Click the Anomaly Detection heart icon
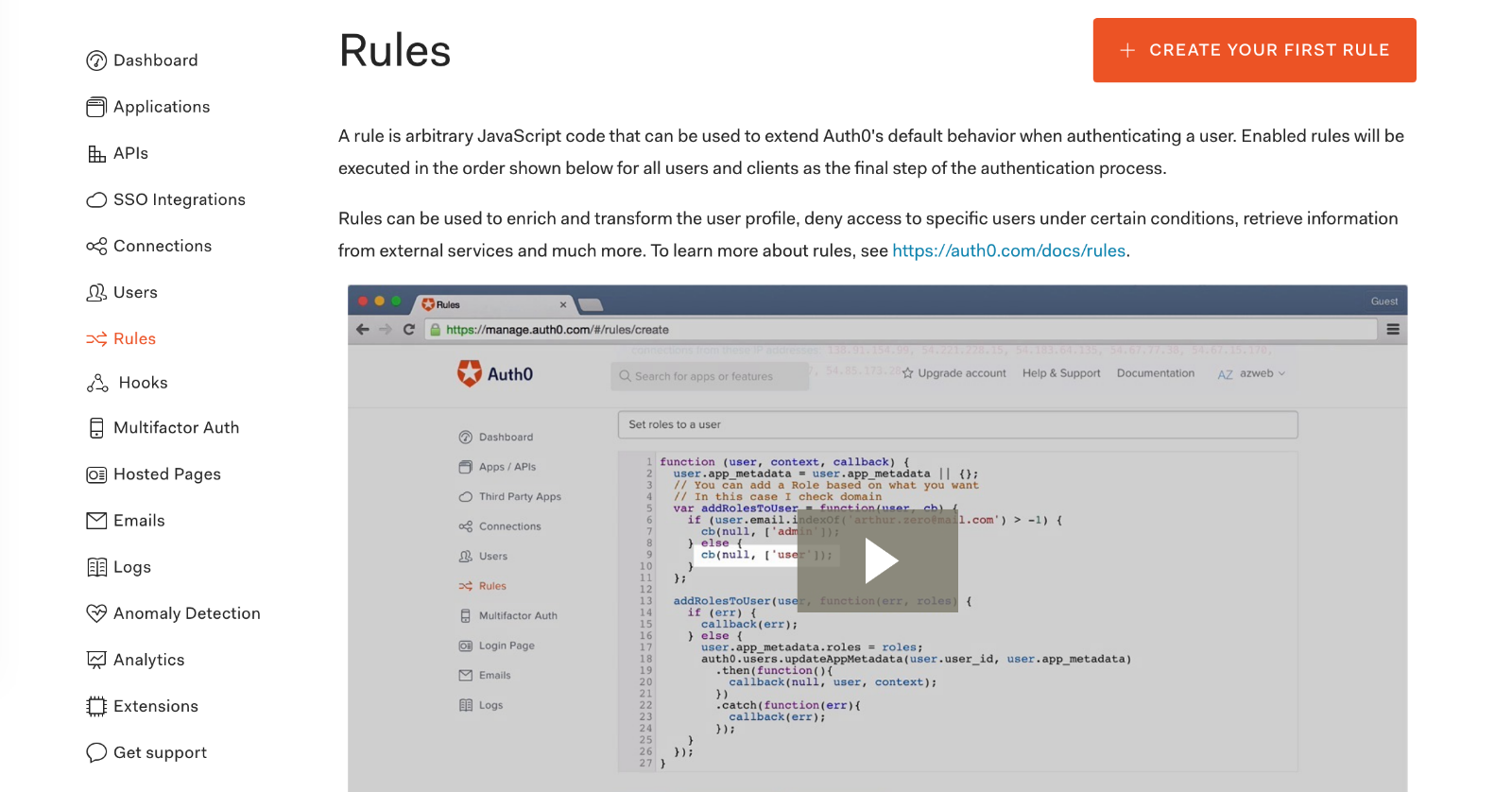Screen dimensions: 1512x792 (x=96, y=613)
